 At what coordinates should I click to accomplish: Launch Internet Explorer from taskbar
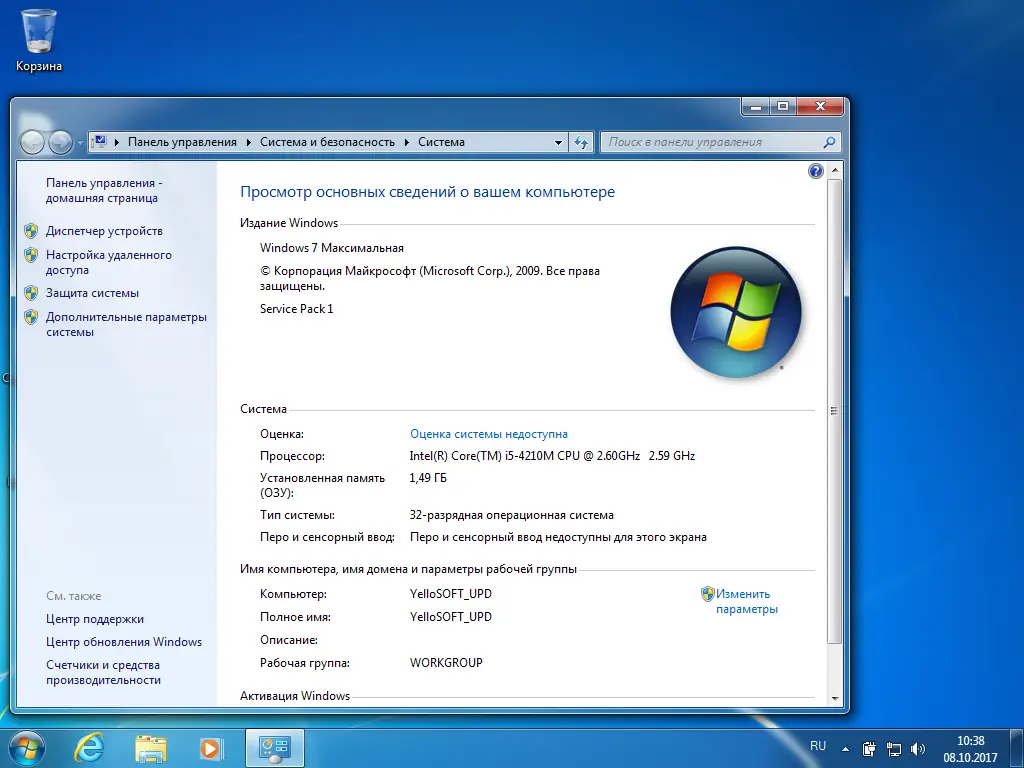click(88, 748)
